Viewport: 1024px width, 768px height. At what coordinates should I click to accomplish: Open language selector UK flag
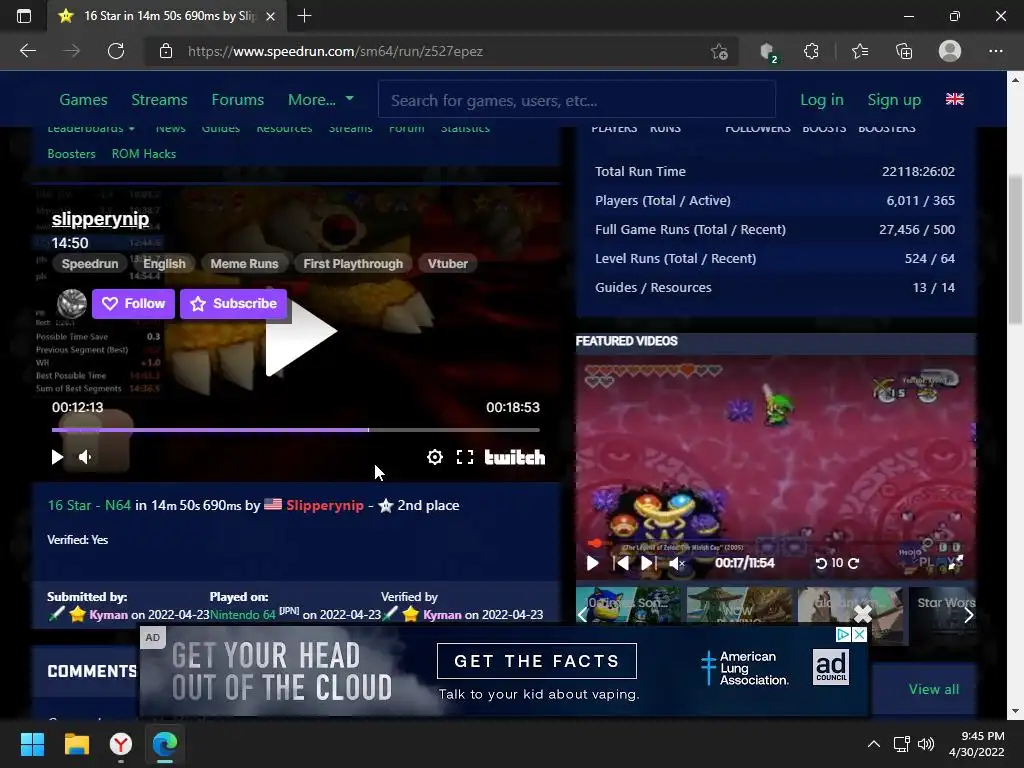(955, 99)
